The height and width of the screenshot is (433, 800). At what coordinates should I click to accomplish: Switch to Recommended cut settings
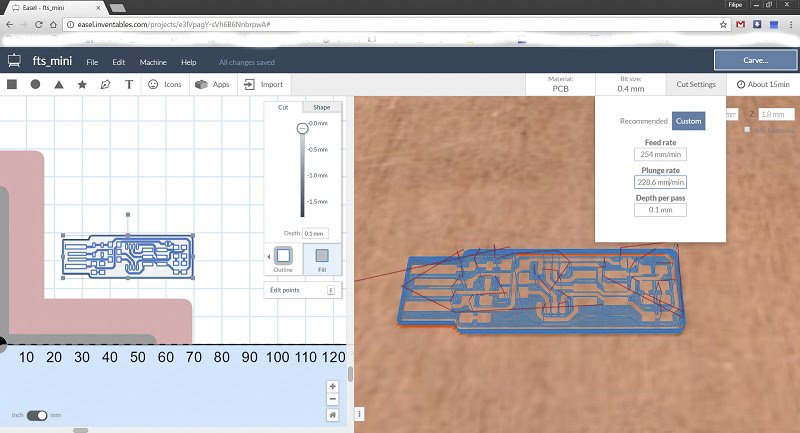point(643,121)
